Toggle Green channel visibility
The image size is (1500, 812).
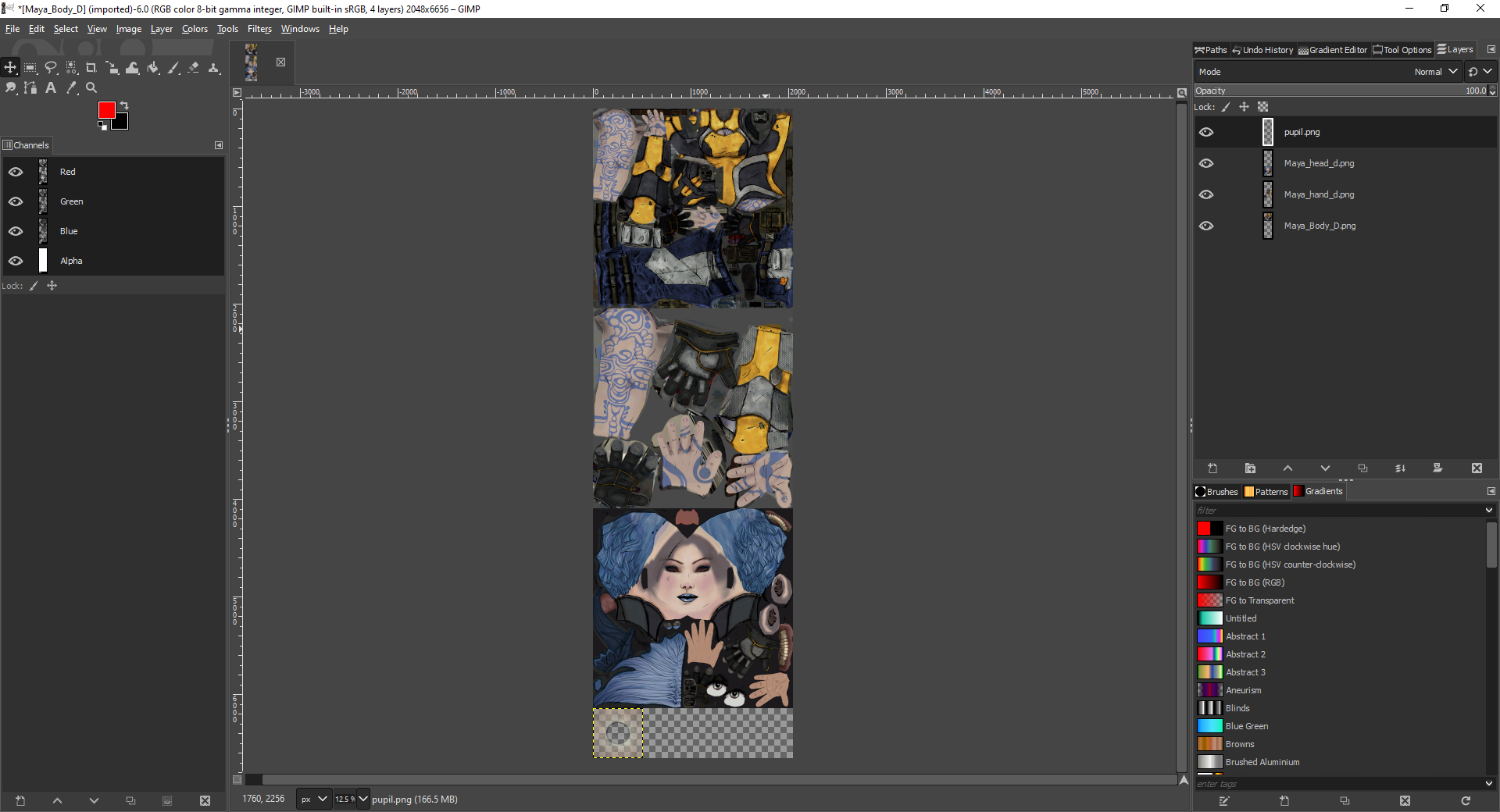tap(16, 201)
